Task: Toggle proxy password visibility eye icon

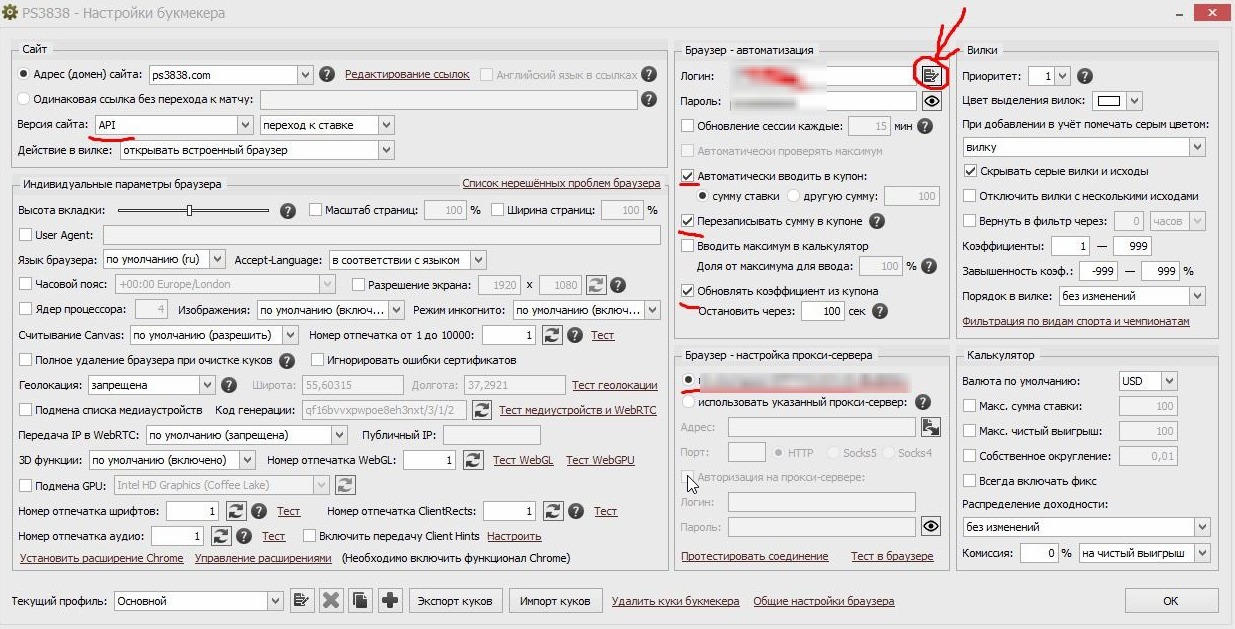Action: pyautogui.click(x=932, y=527)
